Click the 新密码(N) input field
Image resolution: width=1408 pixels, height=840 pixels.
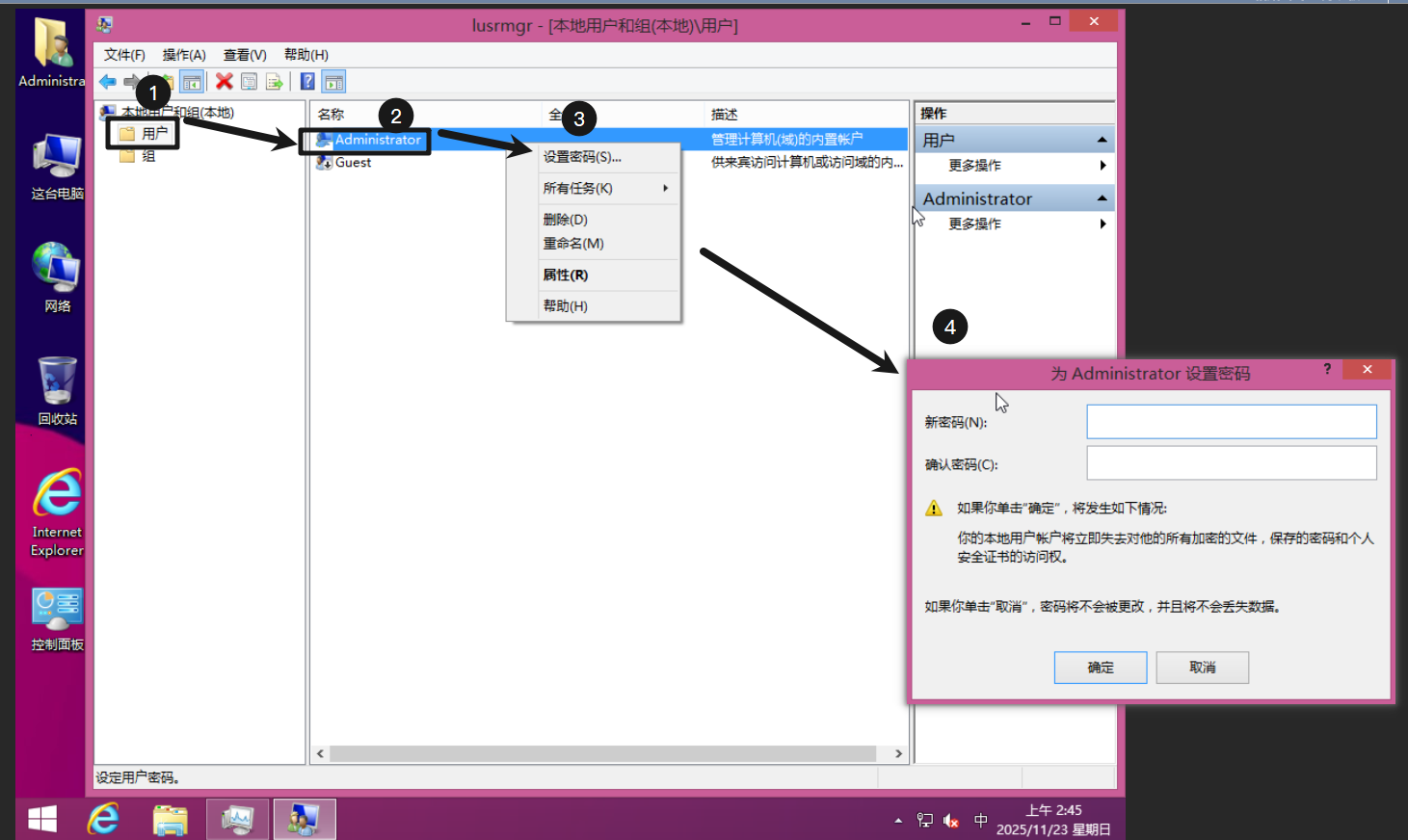point(1231,422)
